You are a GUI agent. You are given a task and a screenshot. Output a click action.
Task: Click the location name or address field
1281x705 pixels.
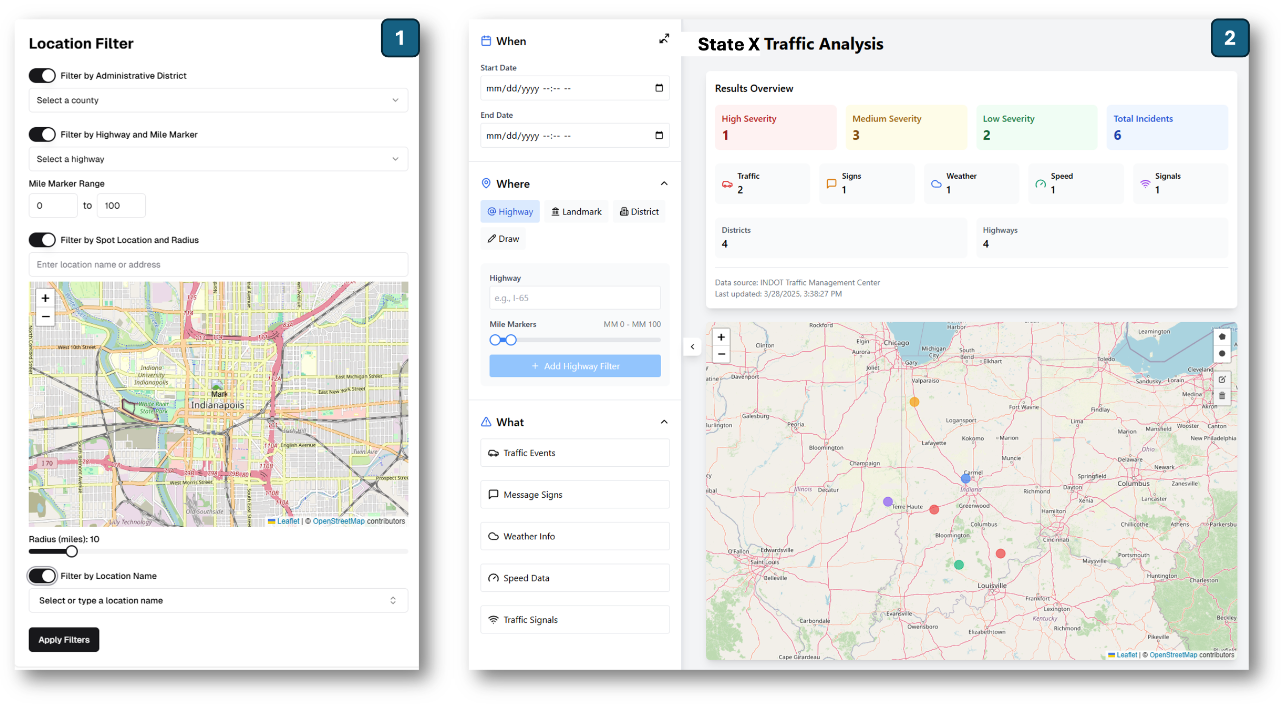pos(218,265)
